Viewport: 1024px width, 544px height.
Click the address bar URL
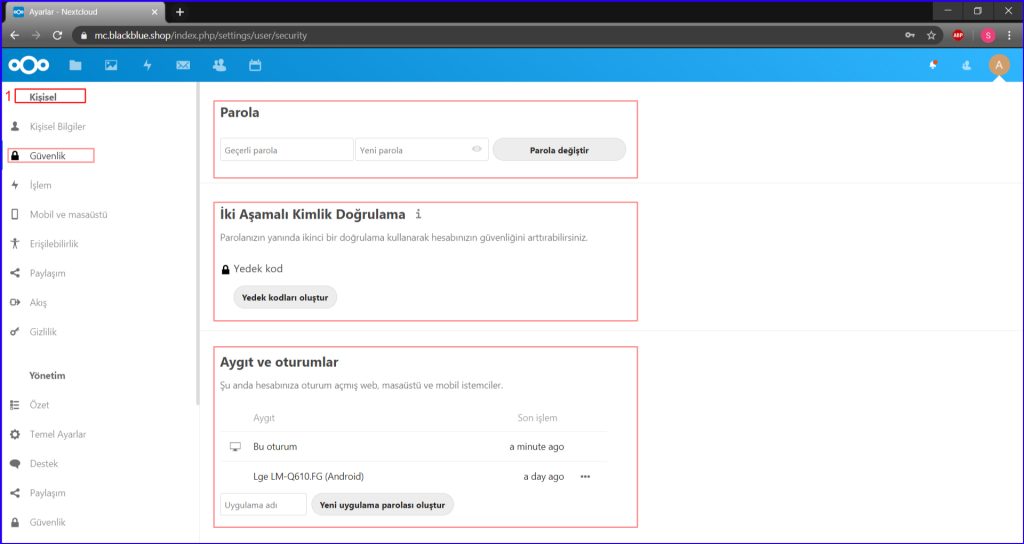pyautogui.click(x=200, y=35)
